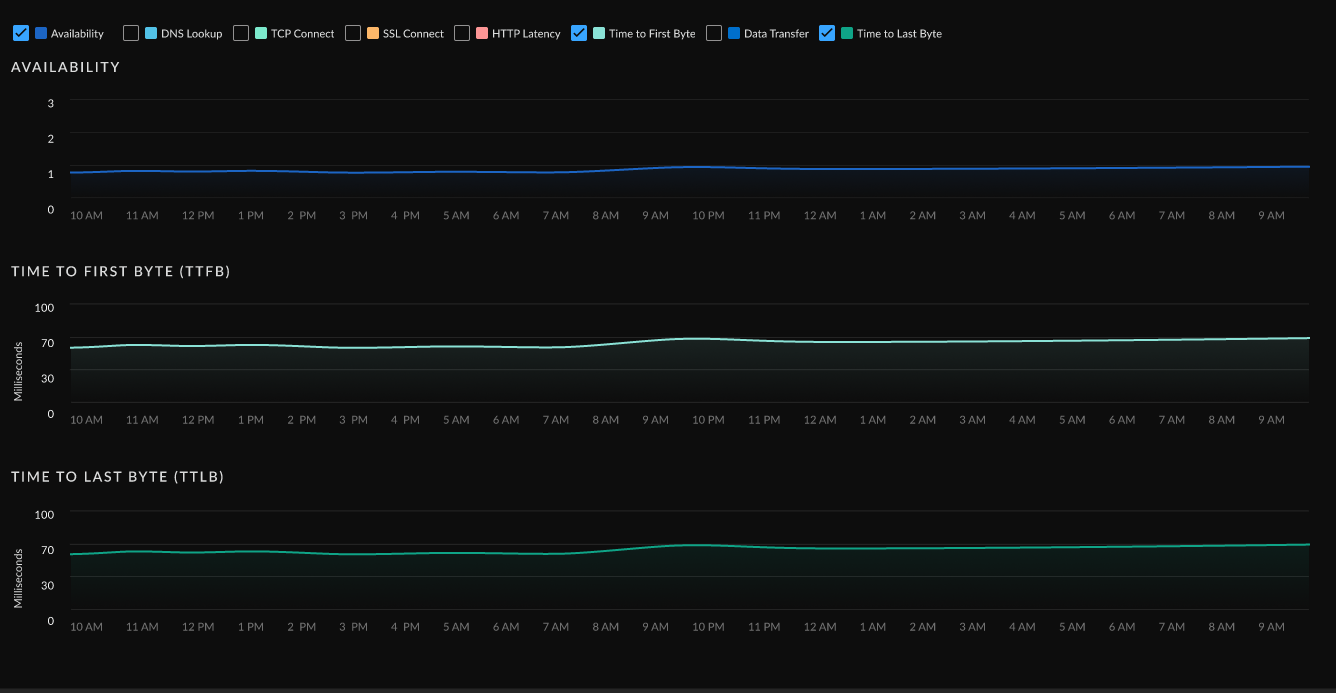Screen dimensions: 1336x693
Task: Click the '30' value on TTLB y-axis
Action: point(48,585)
